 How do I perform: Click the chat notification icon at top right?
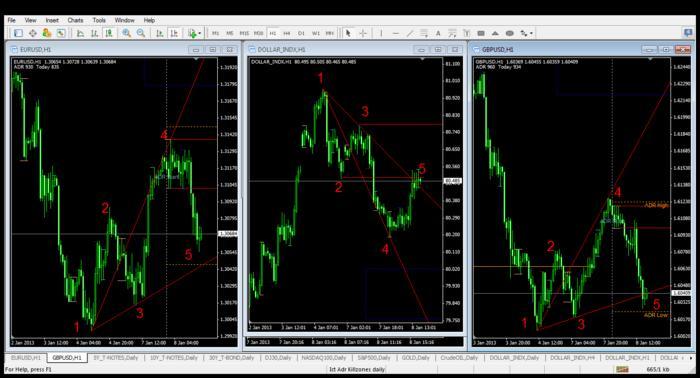pyautogui.click(x=688, y=33)
